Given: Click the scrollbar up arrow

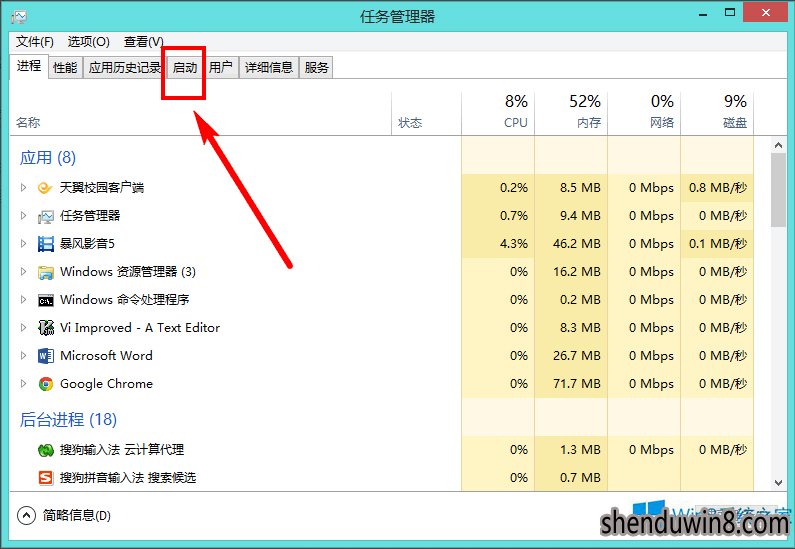Looking at the screenshot, I should click(x=778, y=145).
